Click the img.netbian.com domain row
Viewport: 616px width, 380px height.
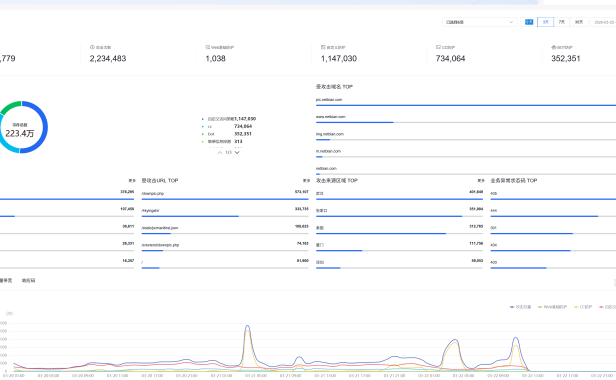click(x=466, y=136)
